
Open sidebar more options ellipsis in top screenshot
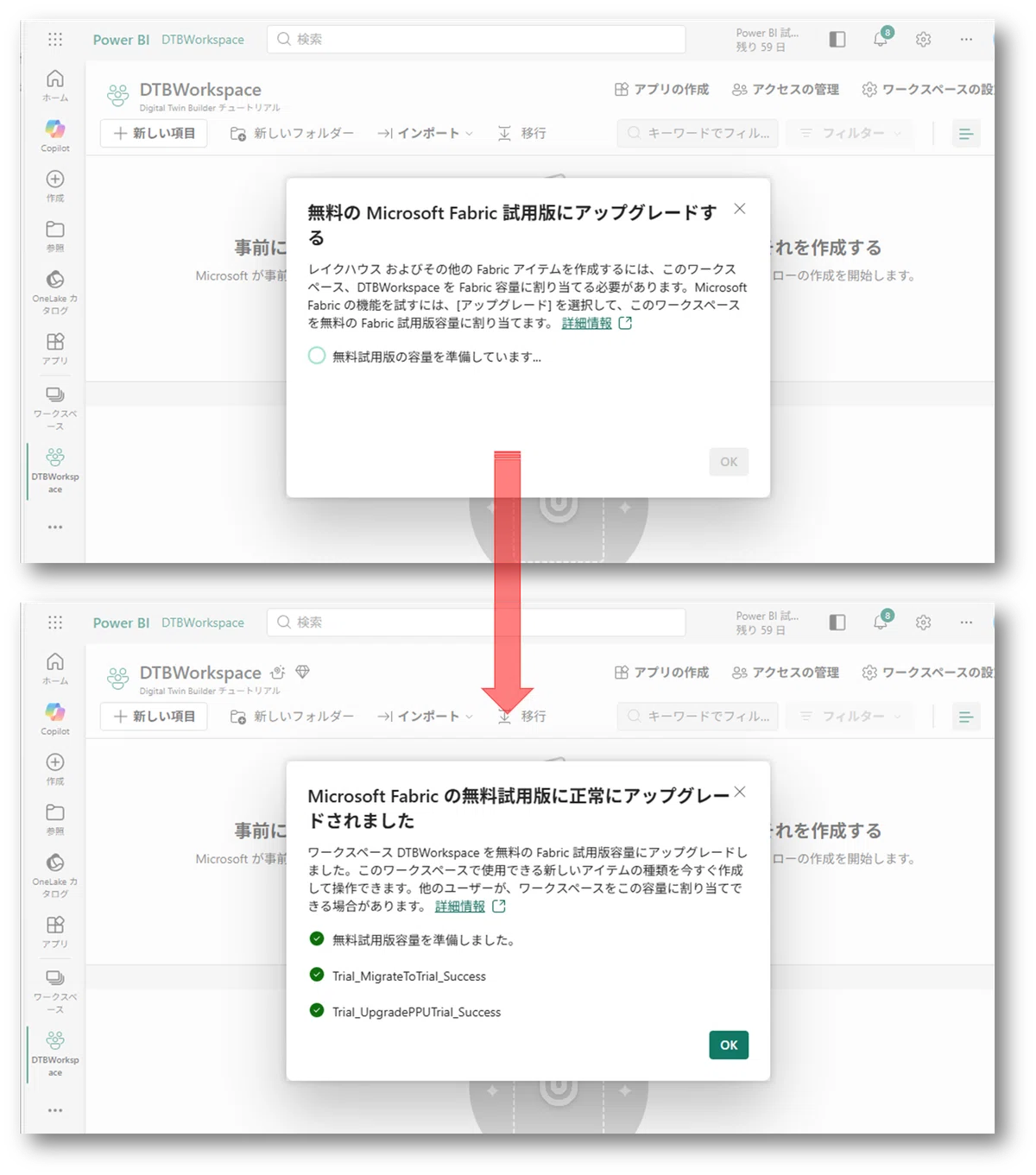tap(55, 527)
